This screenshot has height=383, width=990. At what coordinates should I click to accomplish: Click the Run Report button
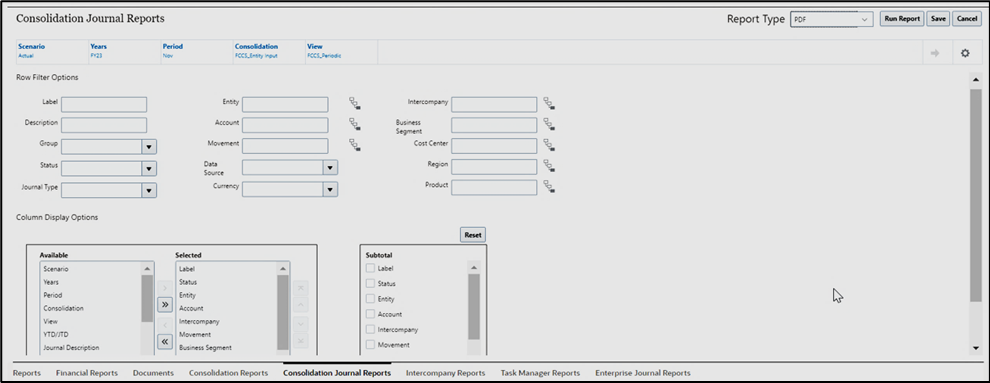(x=902, y=19)
